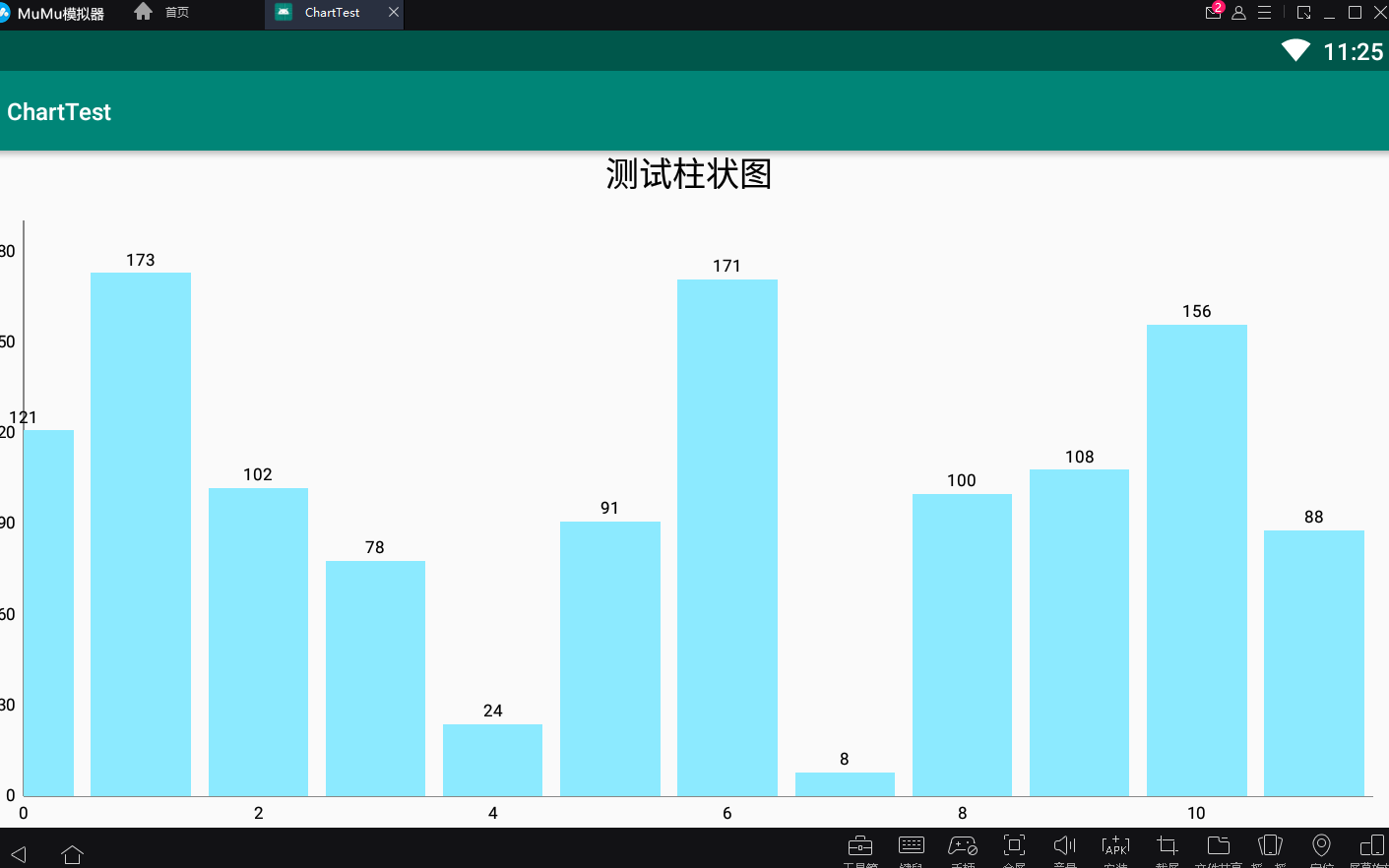Open the virtual location tool

pos(1321,846)
